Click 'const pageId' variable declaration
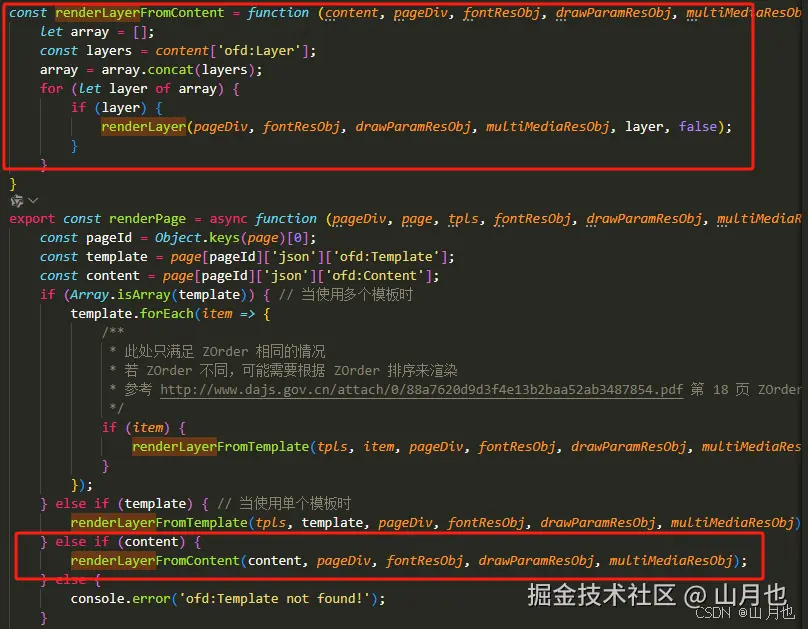This screenshot has width=808, height=629. pos(86,238)
